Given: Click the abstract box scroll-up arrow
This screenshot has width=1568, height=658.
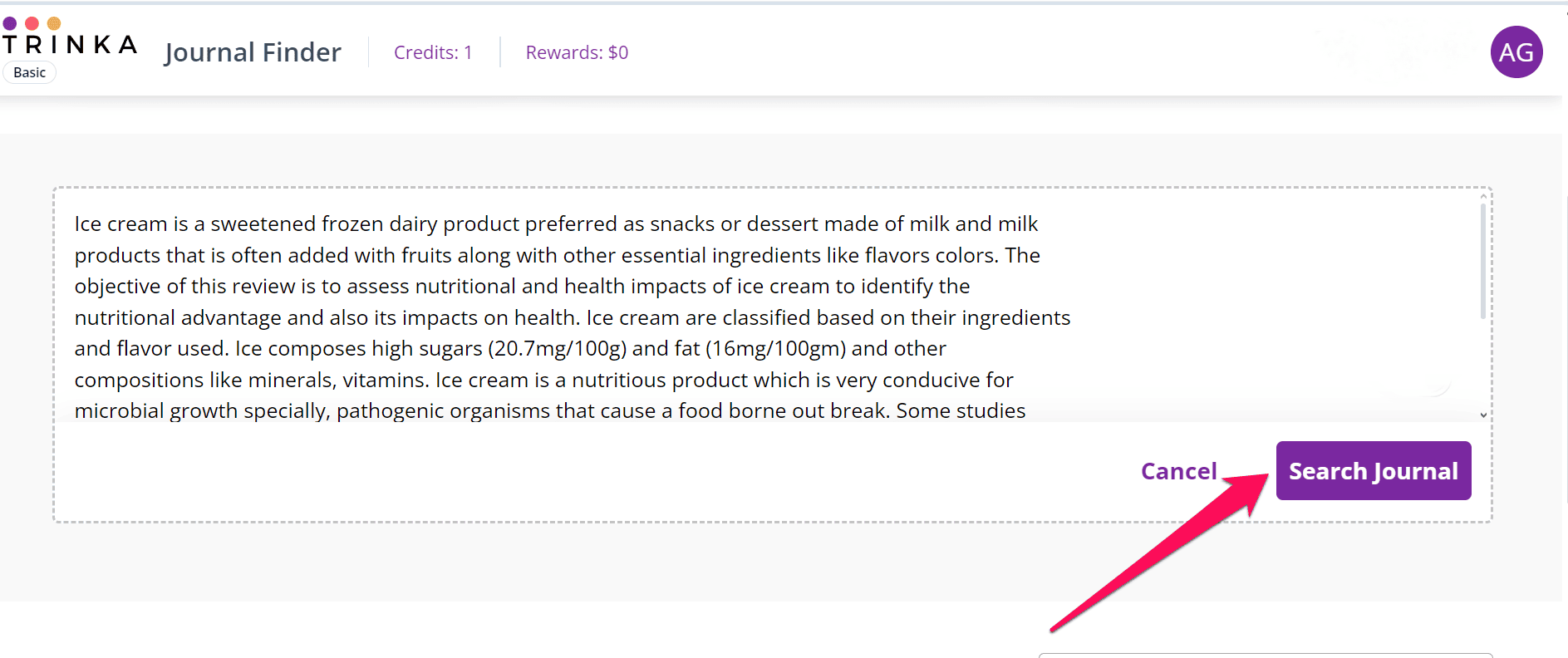Looking at the screenshot, I should [x=1483, y=198].
